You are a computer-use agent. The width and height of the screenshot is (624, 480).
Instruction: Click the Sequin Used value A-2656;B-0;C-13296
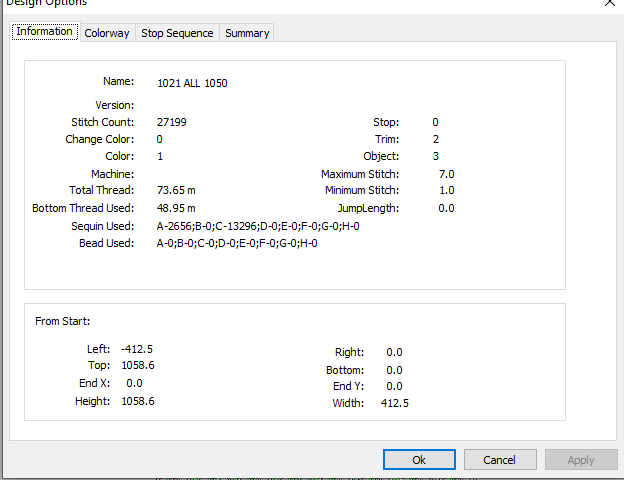[x=258, y=226]
